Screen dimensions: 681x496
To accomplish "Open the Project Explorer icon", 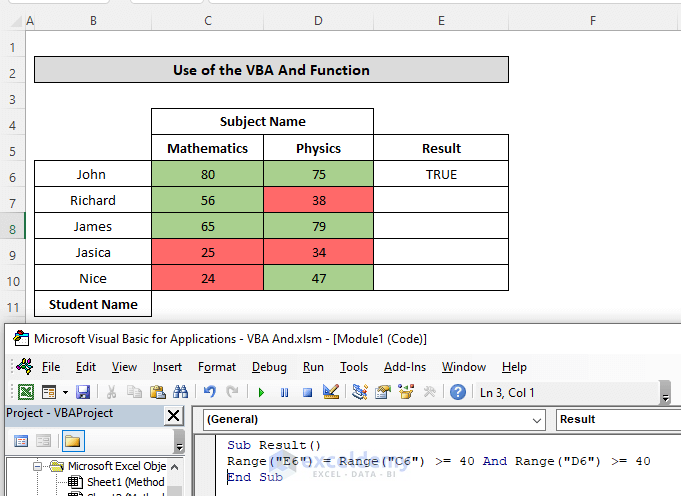I will [360, 392].
